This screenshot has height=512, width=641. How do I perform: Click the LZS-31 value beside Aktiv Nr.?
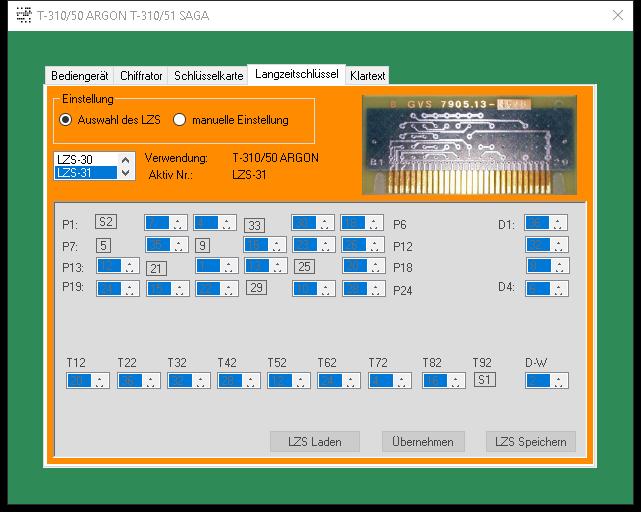(x=249, y=175)
